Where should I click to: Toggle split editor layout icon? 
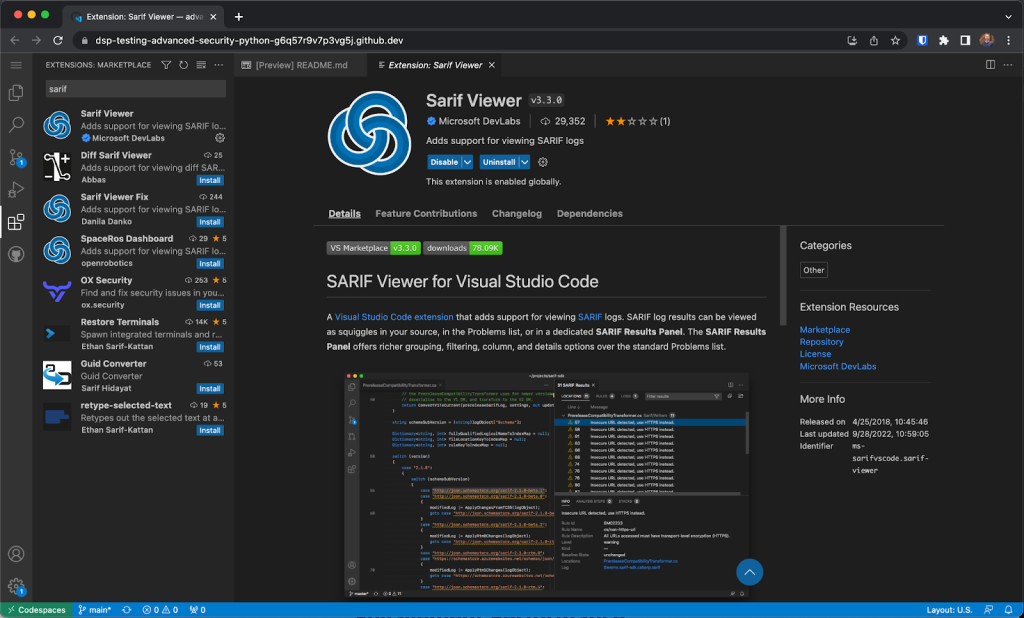tap(990, 65)
